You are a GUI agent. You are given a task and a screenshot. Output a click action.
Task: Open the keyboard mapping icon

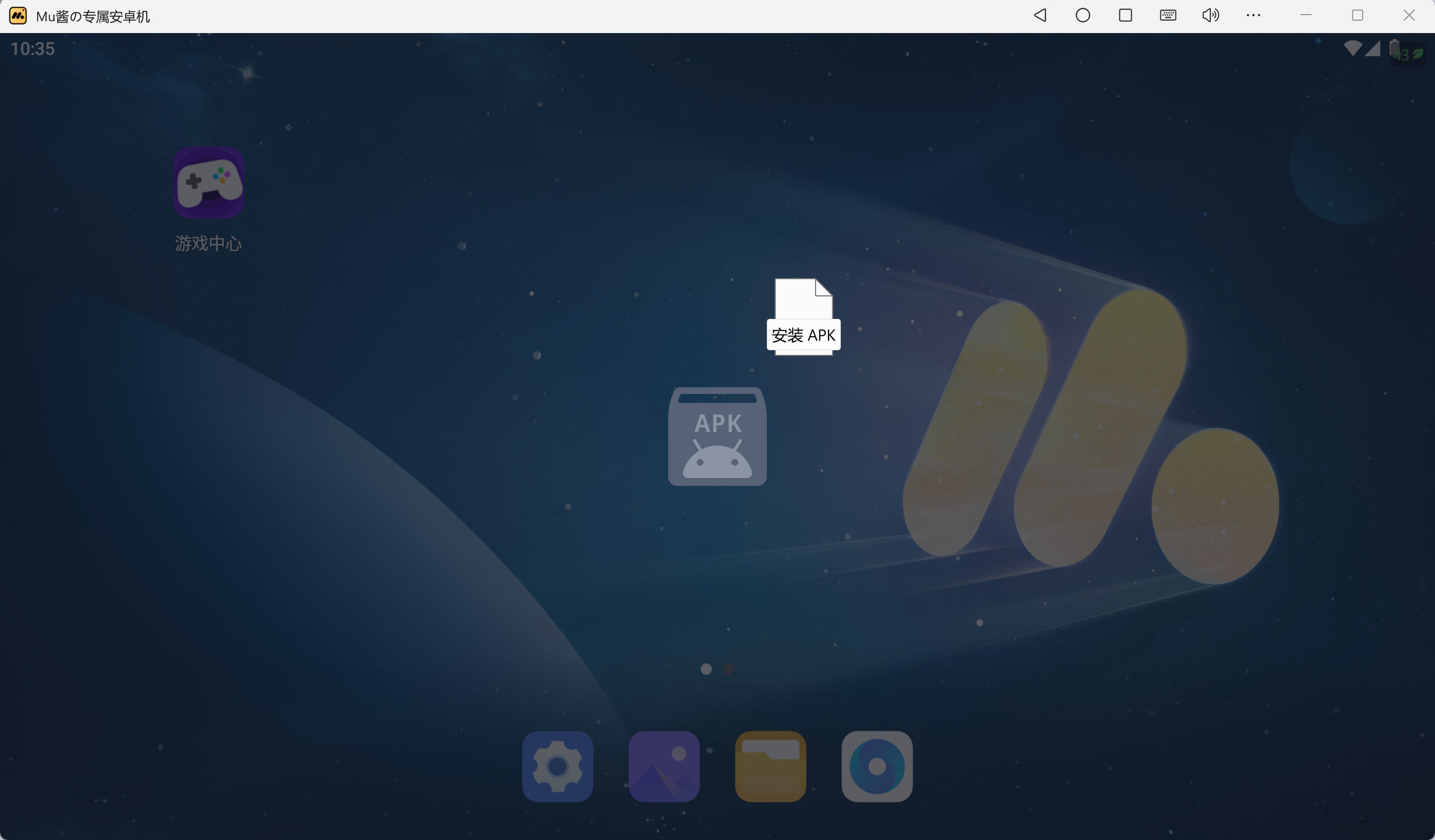[x=1168, y=15]
